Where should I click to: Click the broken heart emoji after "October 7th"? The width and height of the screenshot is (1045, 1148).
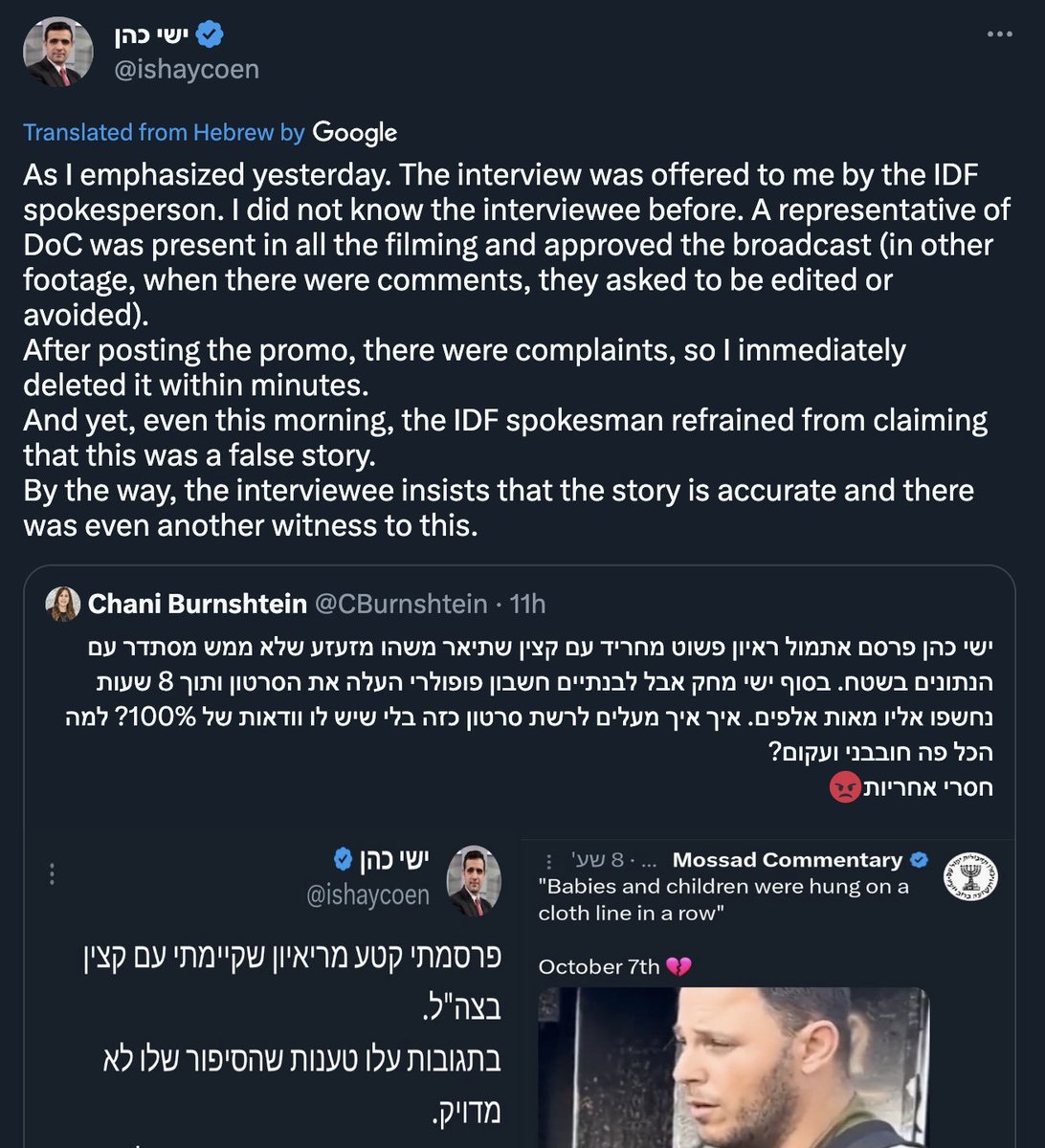tap(678, 967)
